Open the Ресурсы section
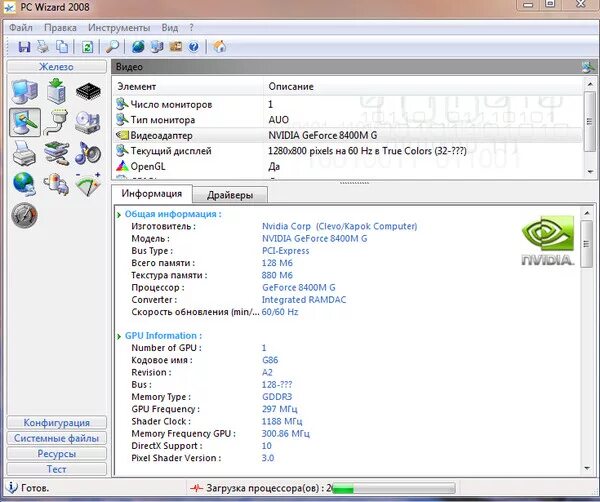 point(57,453)
